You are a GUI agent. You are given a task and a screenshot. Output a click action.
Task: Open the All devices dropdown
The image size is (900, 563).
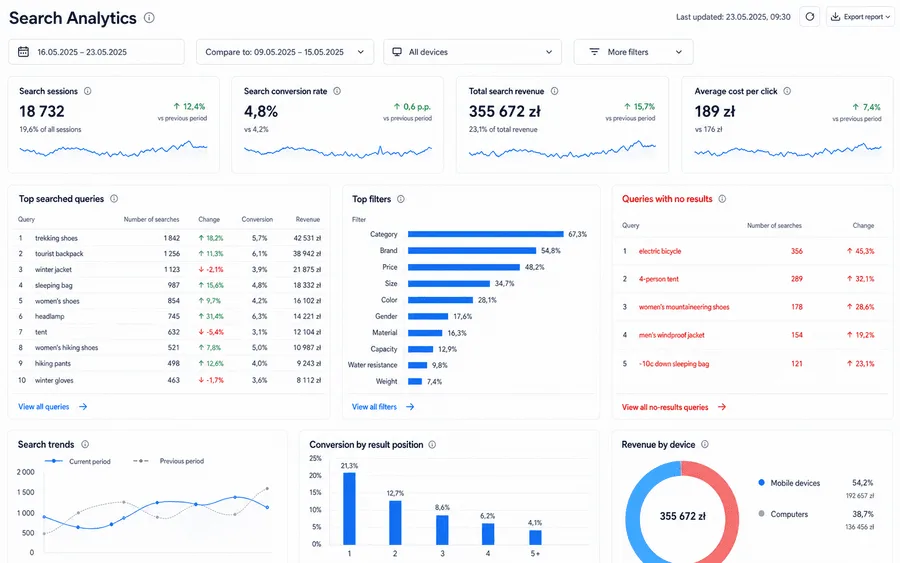[x=472, y=52]
